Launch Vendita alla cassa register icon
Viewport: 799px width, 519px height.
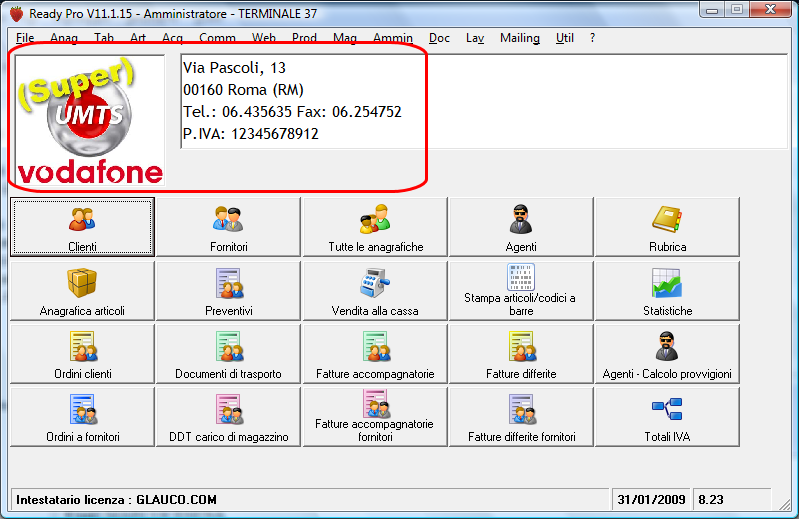point(375,291)
